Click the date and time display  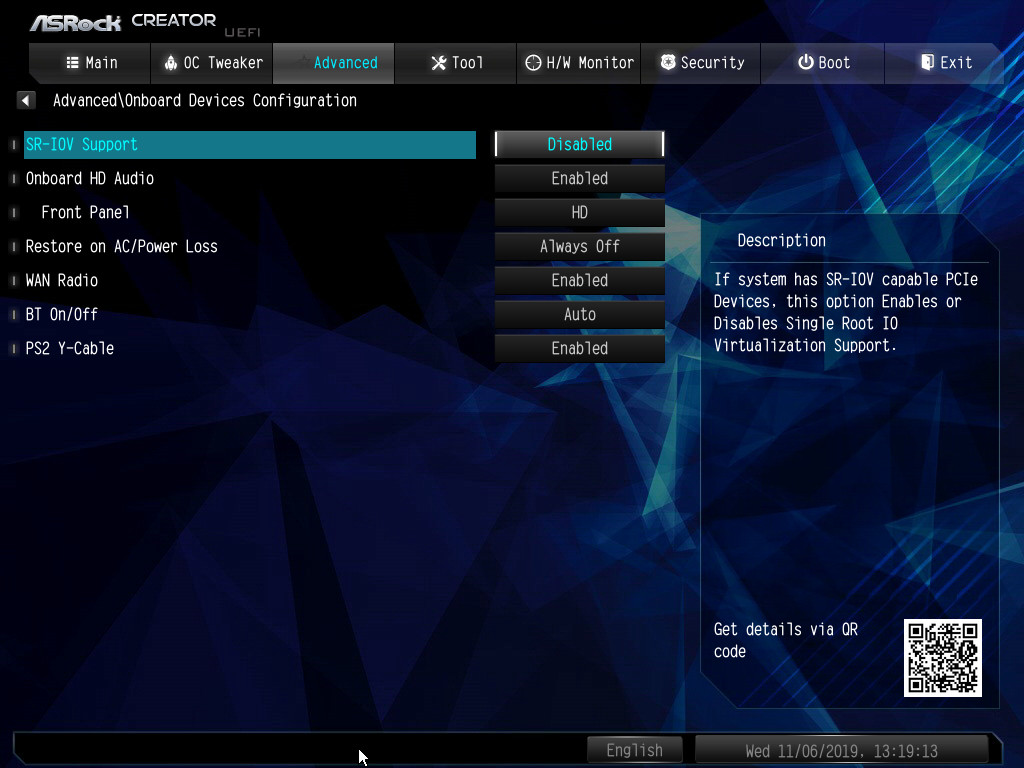(x=841, y=750)
